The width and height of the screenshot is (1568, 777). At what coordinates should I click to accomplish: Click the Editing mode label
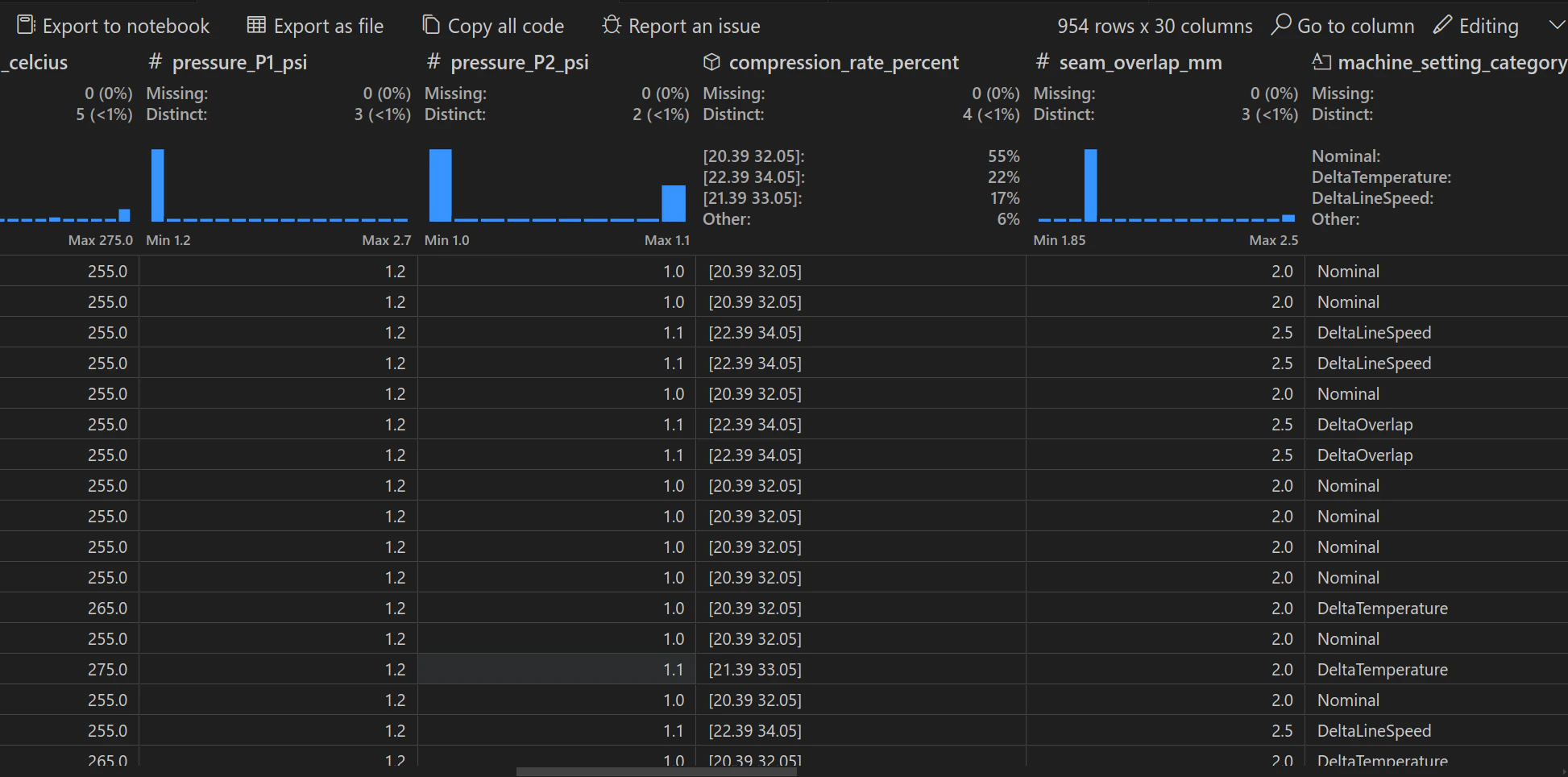pos(1488,25)
